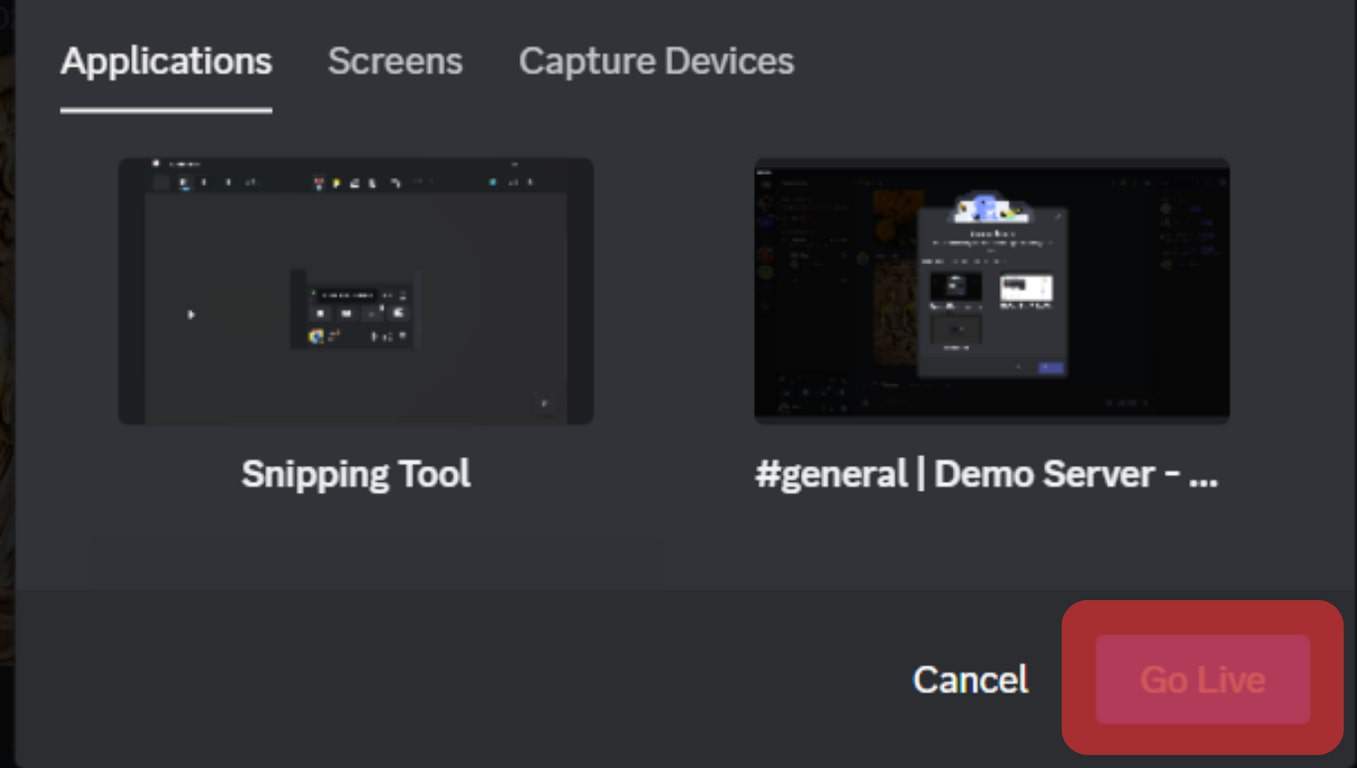Select the Capture Devices tab
This screenshot has width=1357, height=768.
[656, 62]
